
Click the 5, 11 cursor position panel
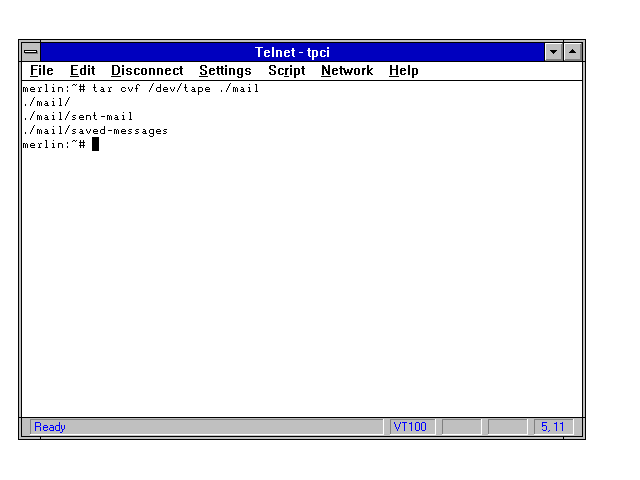[552, 427]
